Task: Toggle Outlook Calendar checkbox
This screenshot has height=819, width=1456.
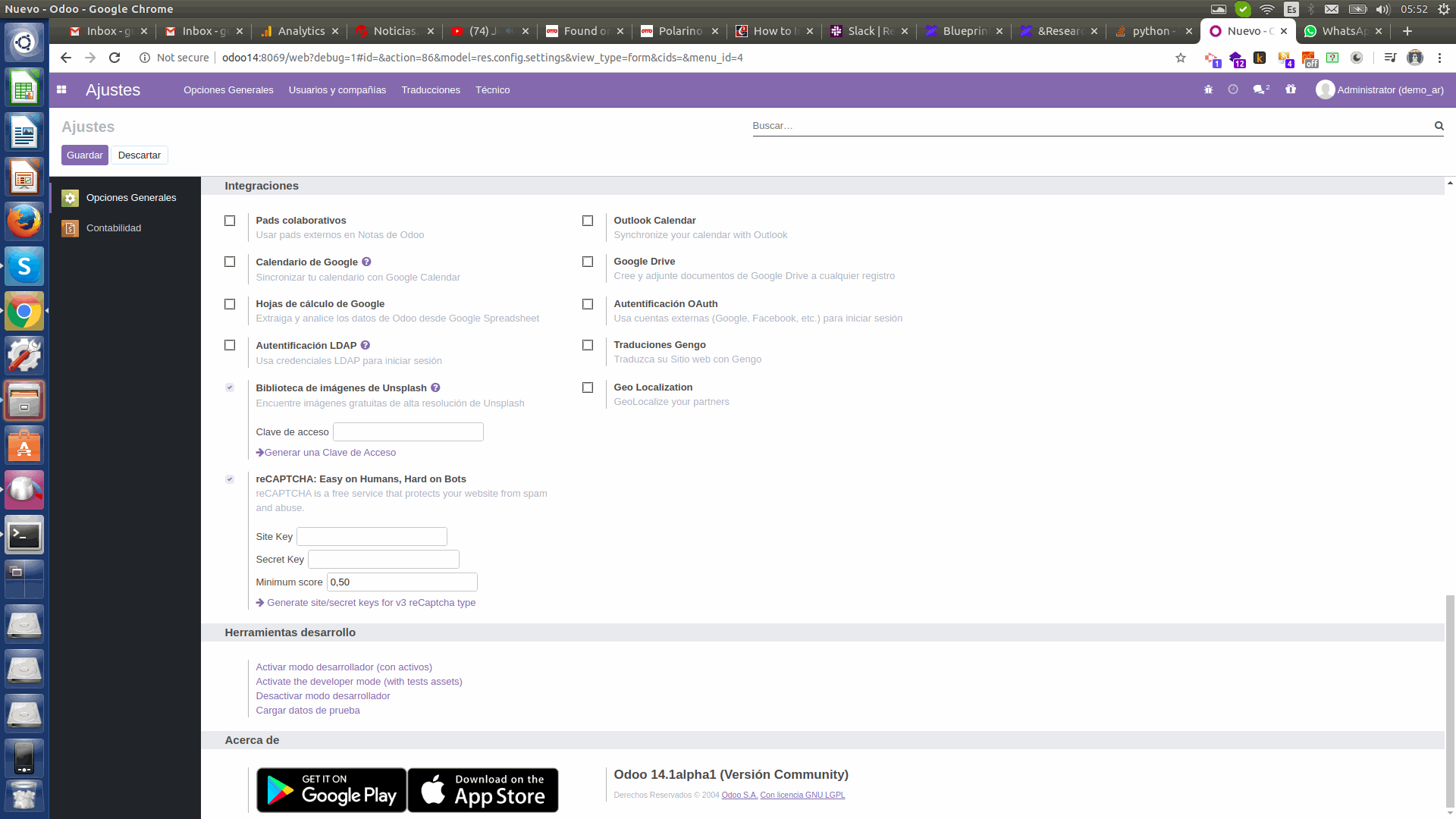Action: coord(588,221)
